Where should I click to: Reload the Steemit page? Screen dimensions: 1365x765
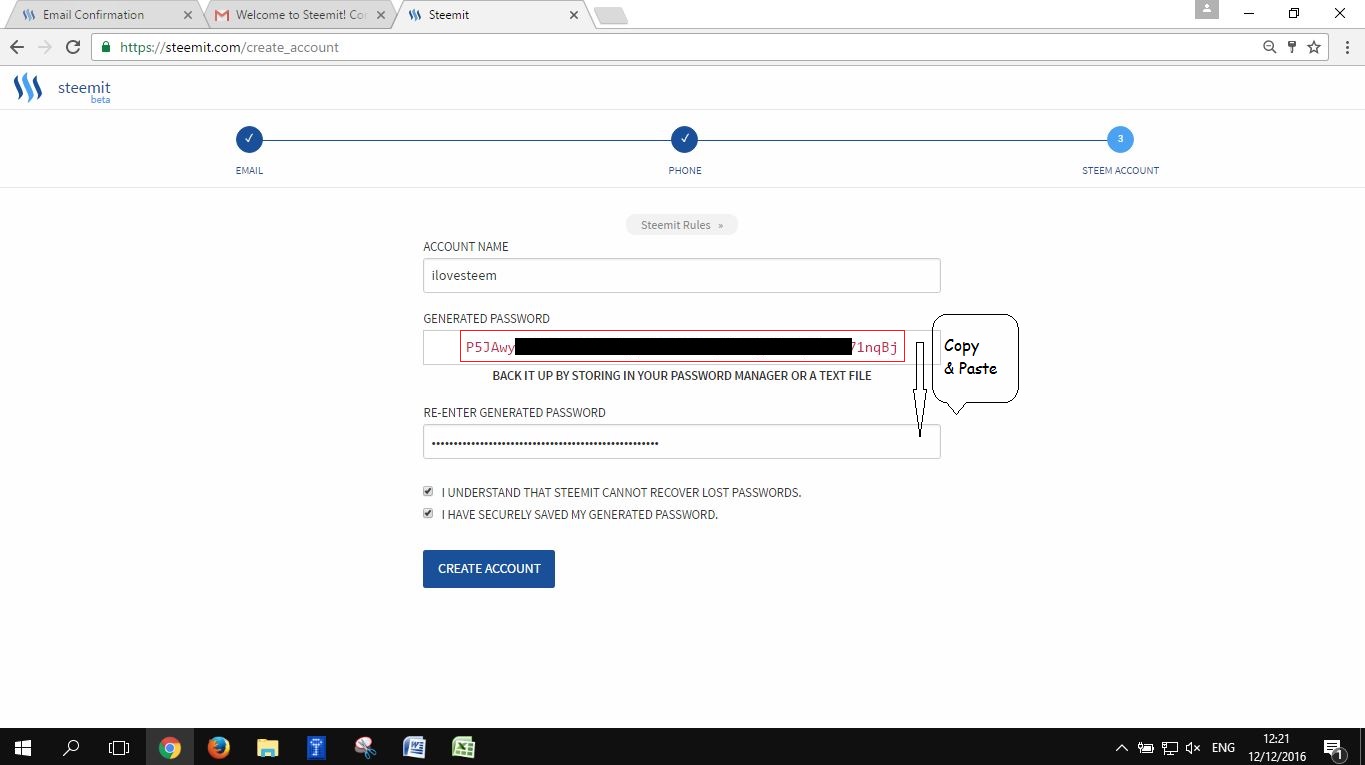click(x=72, y=47)
